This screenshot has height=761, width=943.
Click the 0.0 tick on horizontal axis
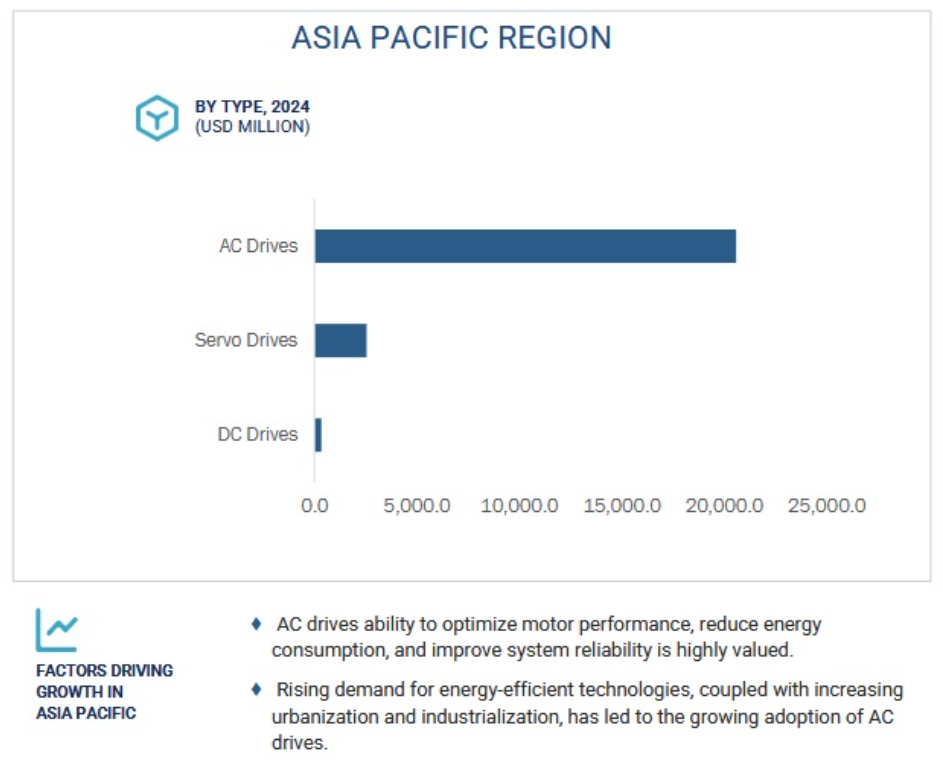click(314, 506)
